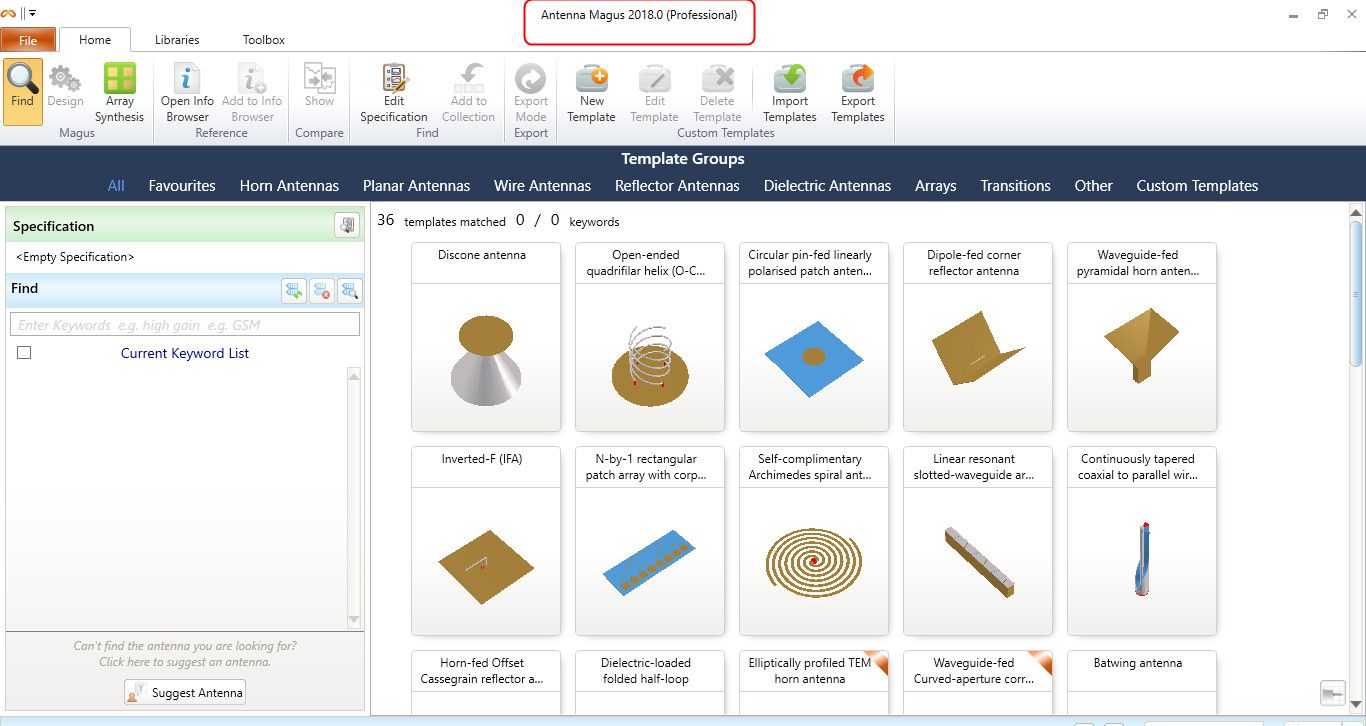
Task: Switch to the Toolbox ribbon tab
Action: [264, 40]
